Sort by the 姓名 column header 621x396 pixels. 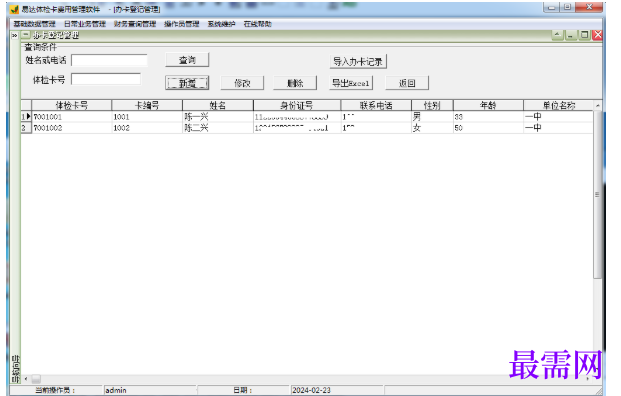[x=217, y=105]
